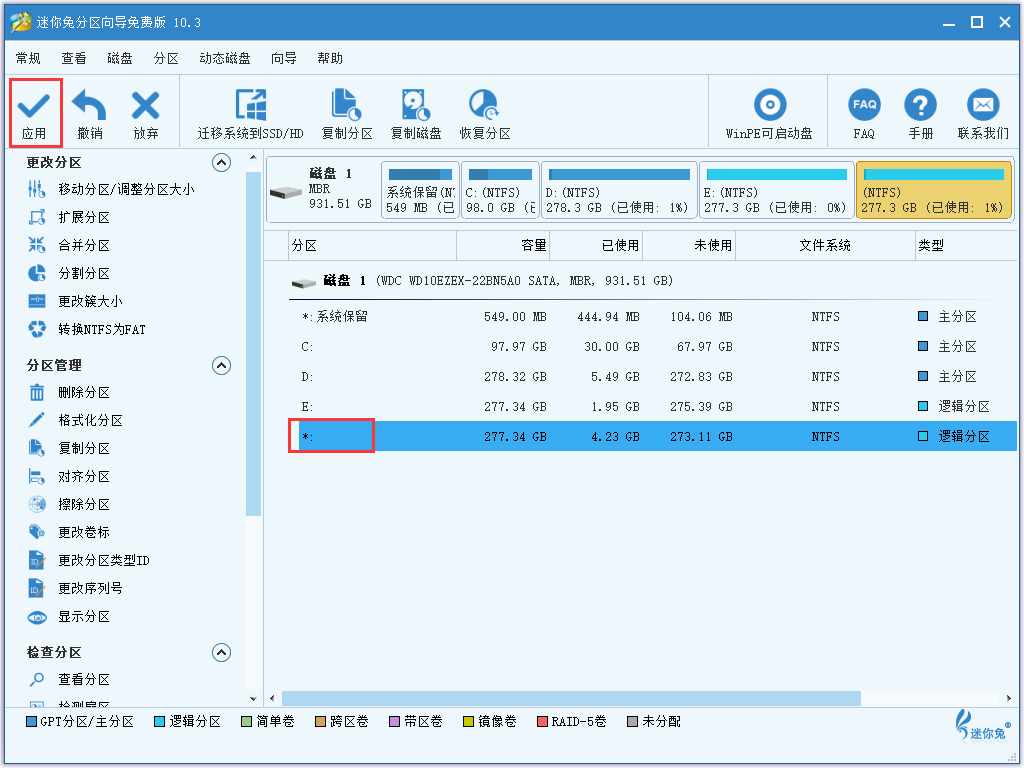Click the Discard (放弃) X icon
Screen dimensions: 1024x768
[x=145, y=106]
